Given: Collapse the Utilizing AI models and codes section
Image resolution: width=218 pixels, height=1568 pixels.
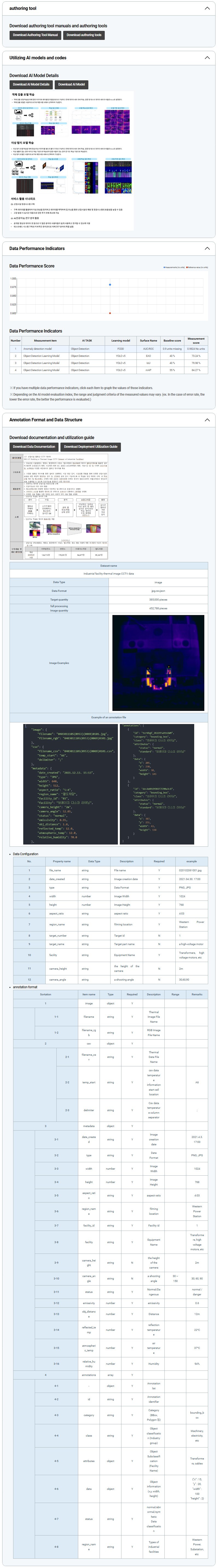Looking at the screenshot, I should pyautogui.click(x=207, y=58).
